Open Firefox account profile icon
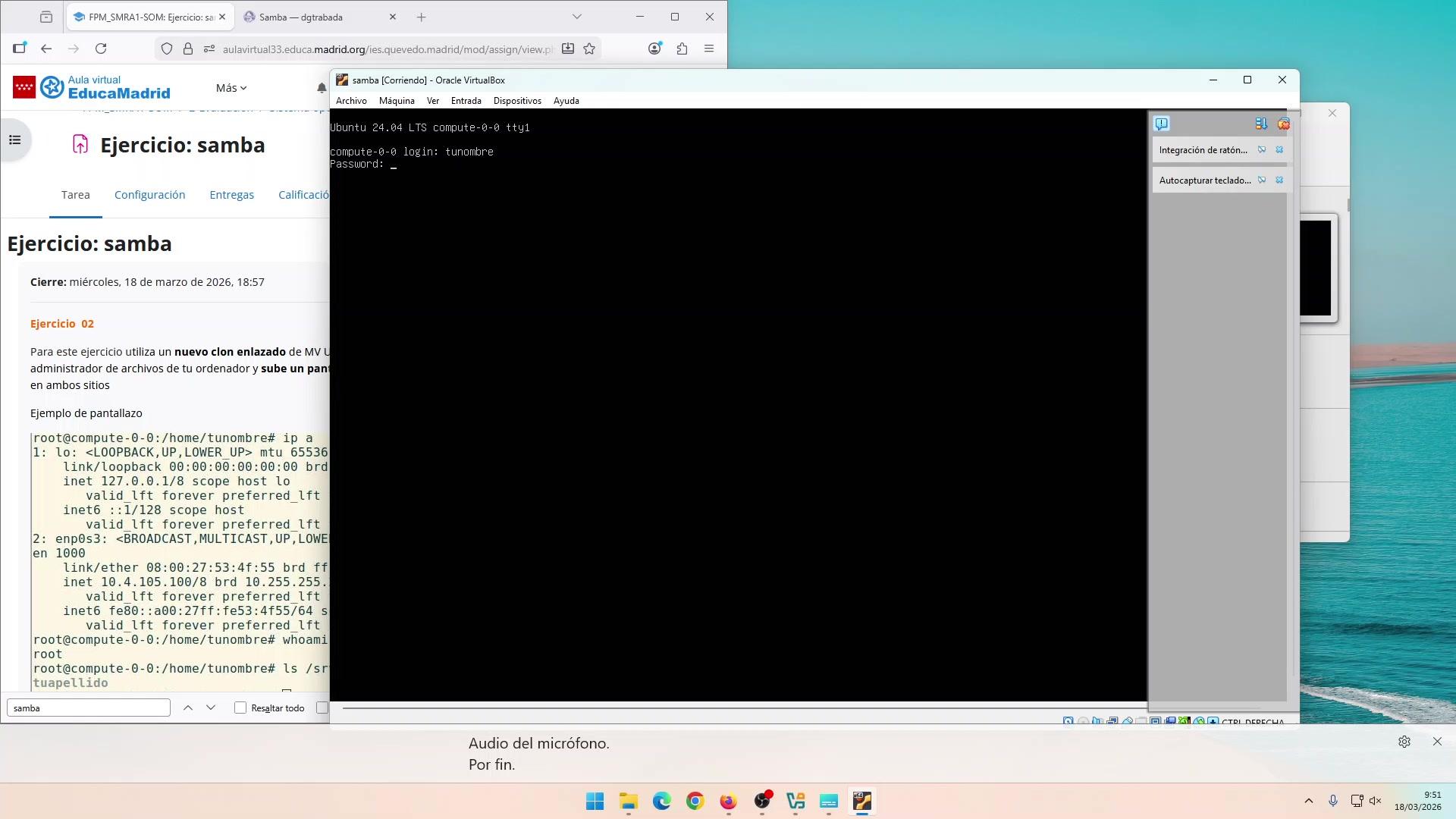This screenshot has width=1456, height=819. coord(655,49)
